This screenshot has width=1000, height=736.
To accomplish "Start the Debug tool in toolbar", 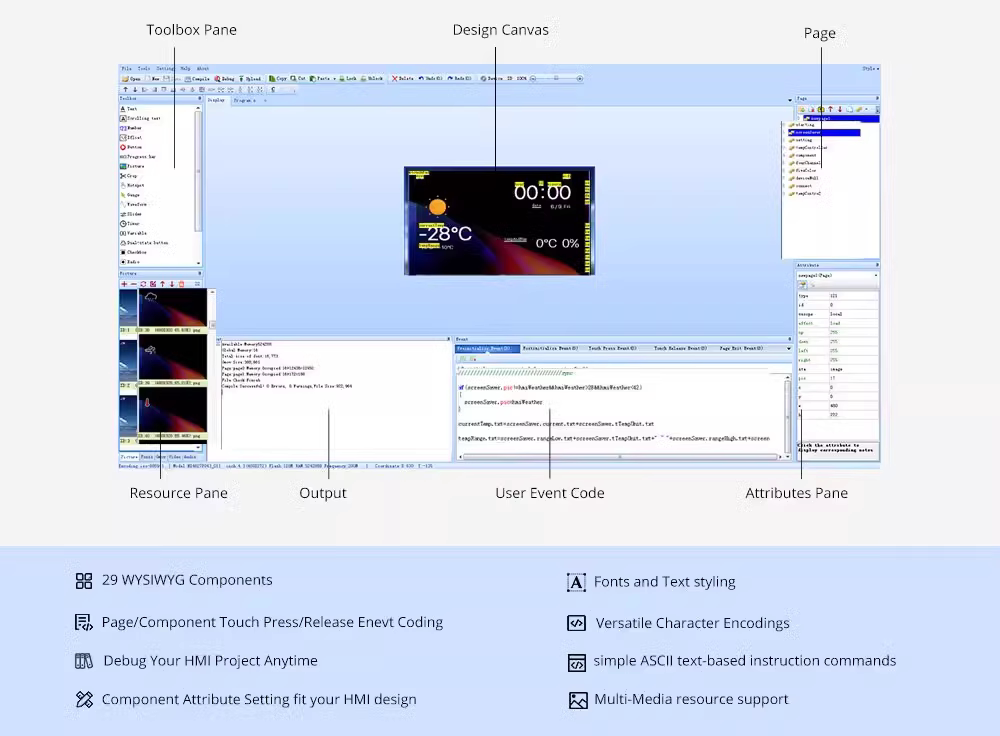I will 224,78.
